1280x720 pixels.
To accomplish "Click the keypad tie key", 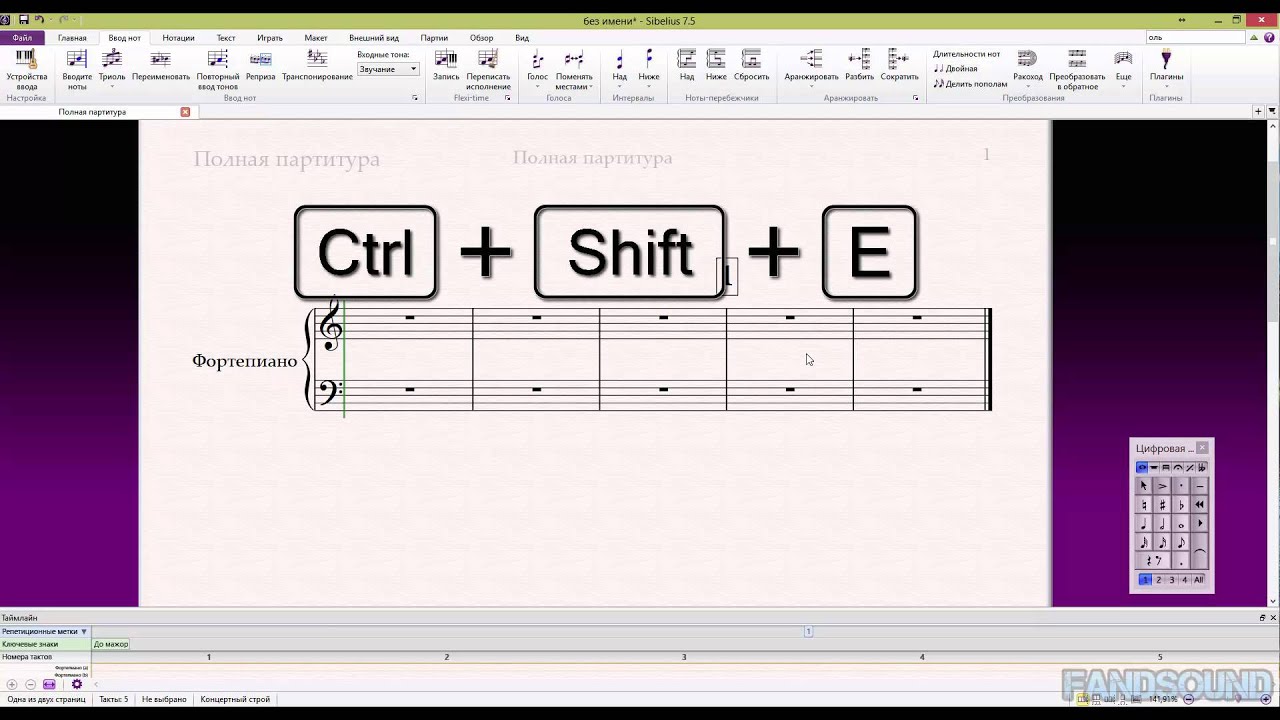I will point(1200,551).
